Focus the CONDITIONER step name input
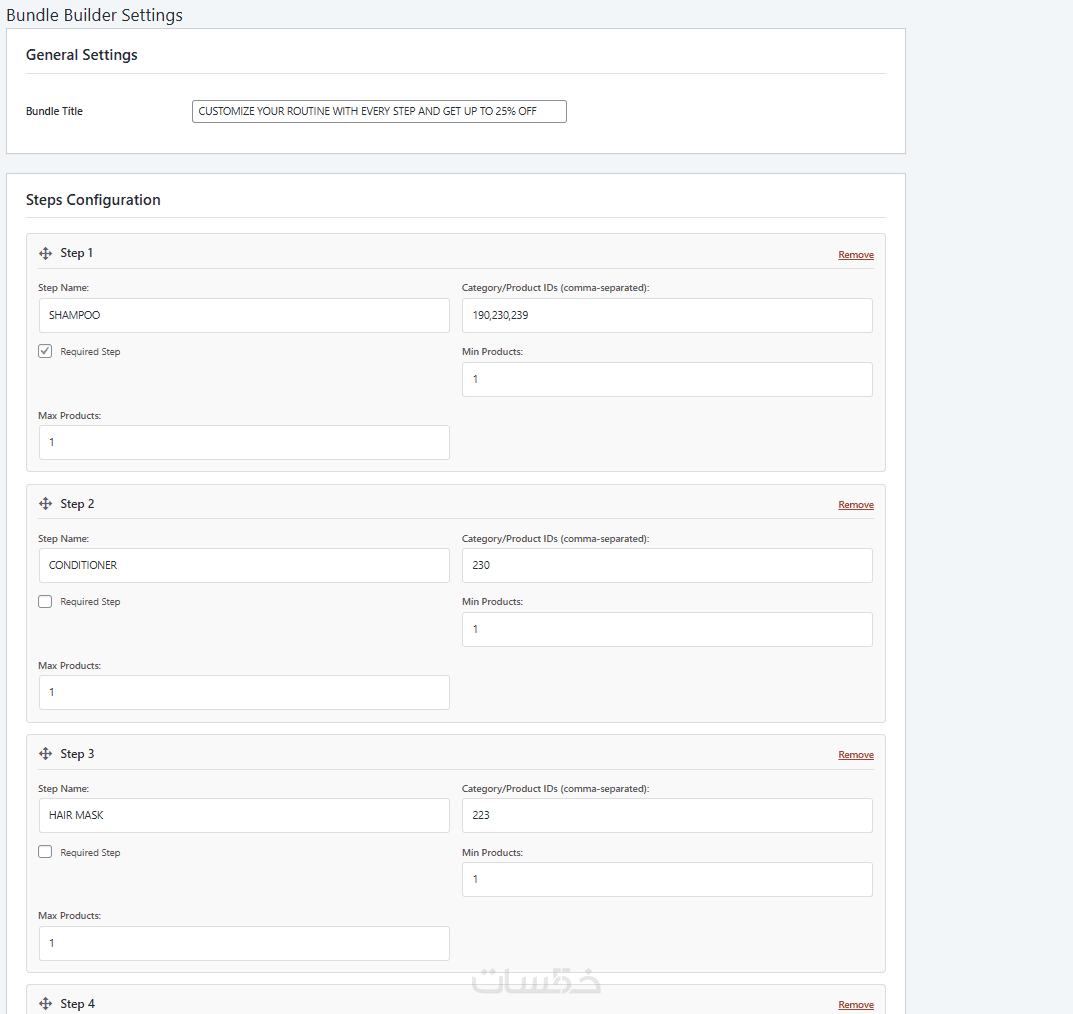 [244, 565]
